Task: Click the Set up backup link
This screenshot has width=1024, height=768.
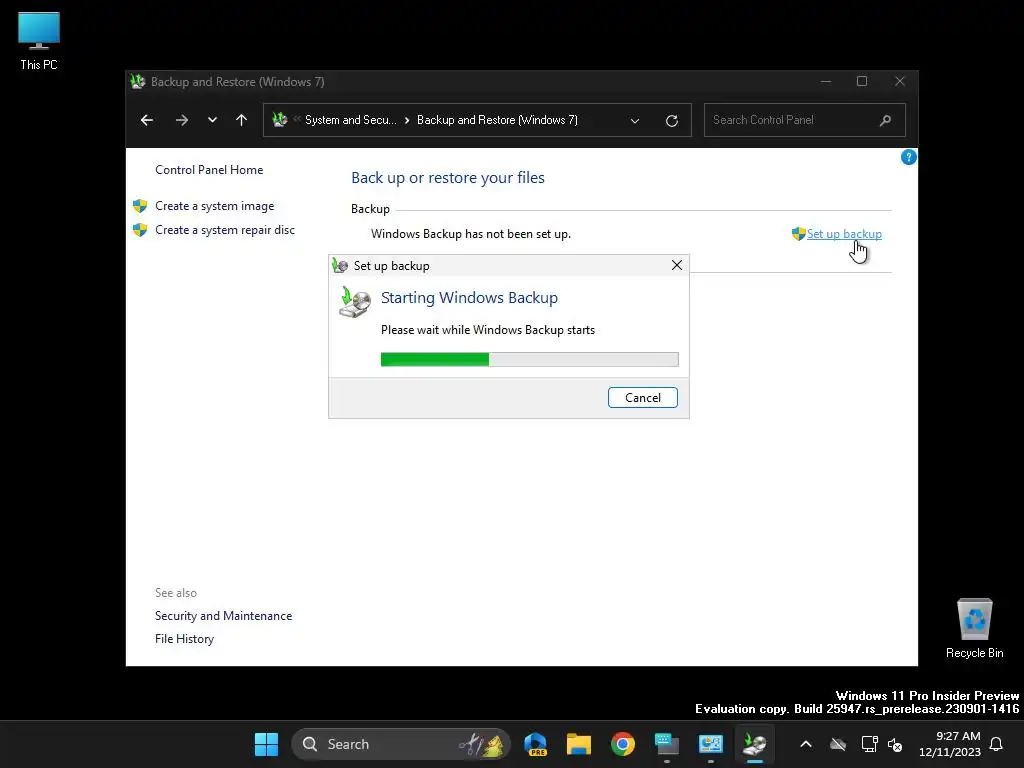Action: [x=844, y=234]
